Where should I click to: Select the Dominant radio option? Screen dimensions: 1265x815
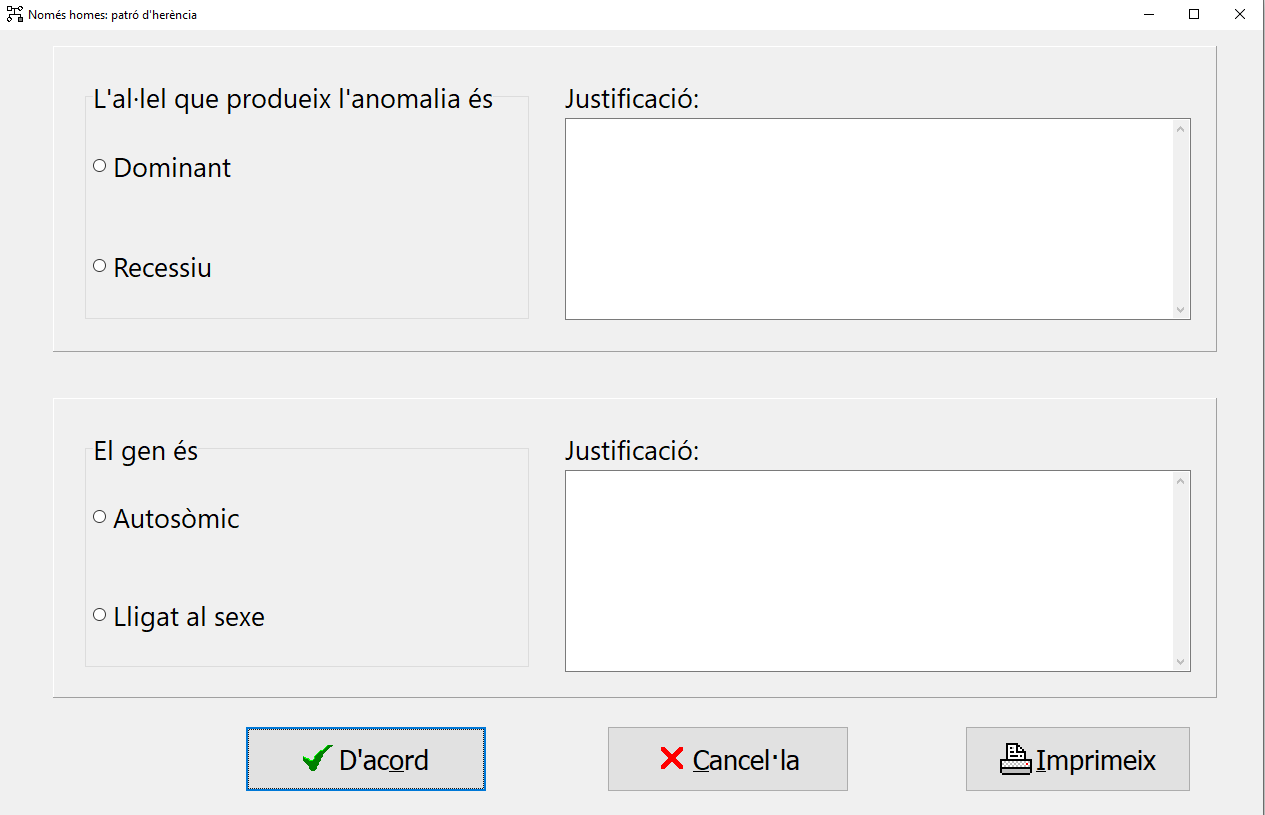click(100, 166)
